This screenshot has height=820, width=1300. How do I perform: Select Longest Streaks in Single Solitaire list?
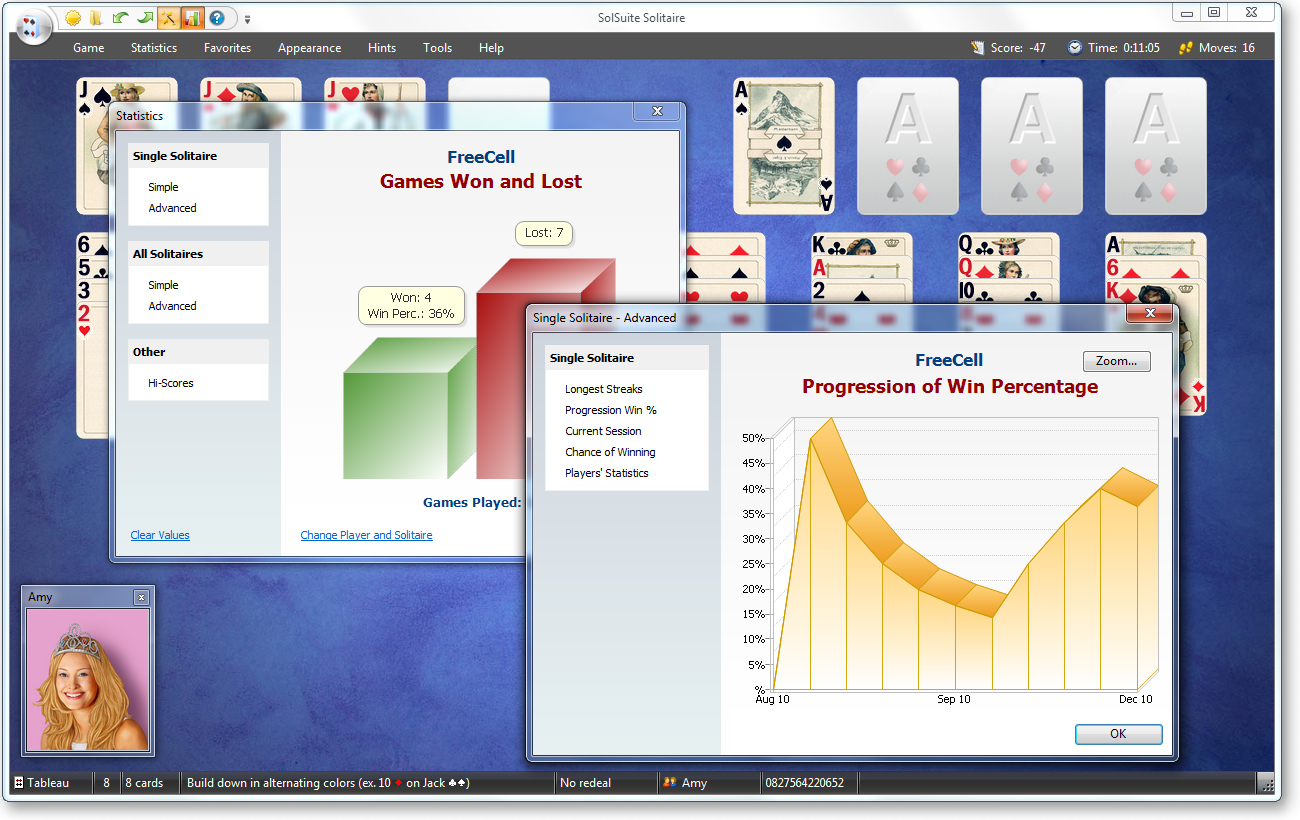coord(603,389)
